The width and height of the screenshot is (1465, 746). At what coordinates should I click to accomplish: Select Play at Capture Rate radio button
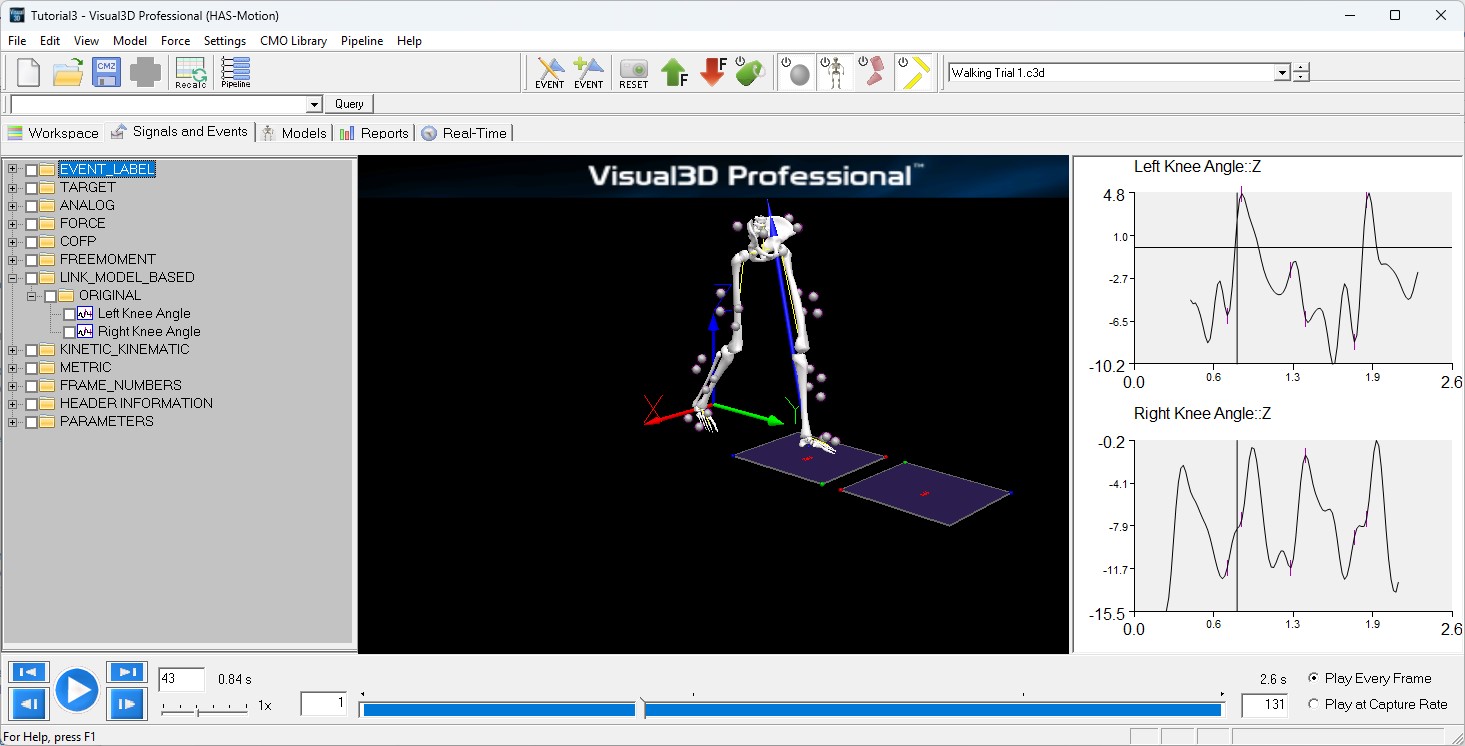coord(1314,704)
